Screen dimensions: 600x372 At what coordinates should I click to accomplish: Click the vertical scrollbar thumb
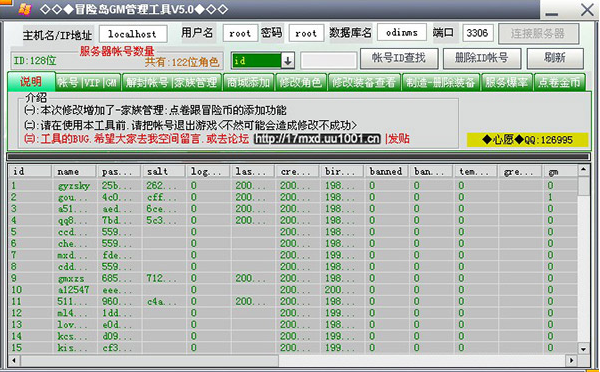pyautogui.click(x=584, y=186)
